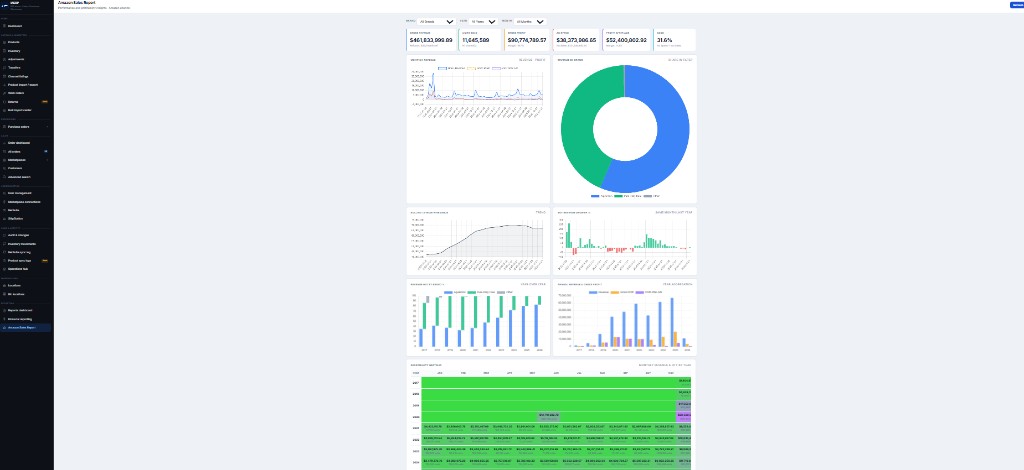Viewport: 1024px width, 470px height.
Task: Click the Adjustments icon in the sidebar
Action: pos(4,59)
